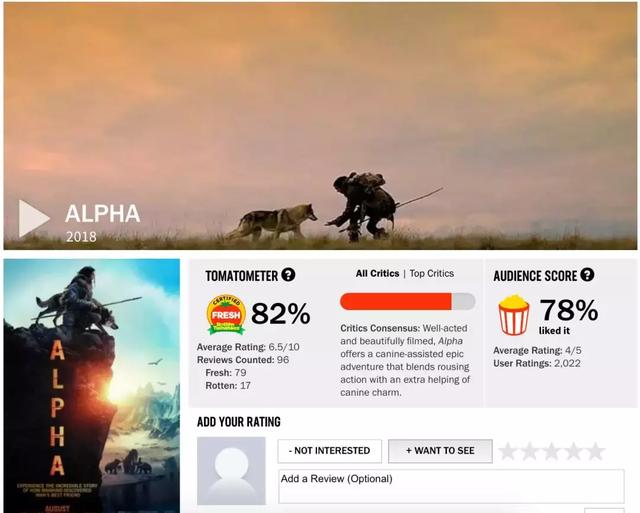Mark the movie as Not Interested
The image size is (640, 513).
(329, 451)
